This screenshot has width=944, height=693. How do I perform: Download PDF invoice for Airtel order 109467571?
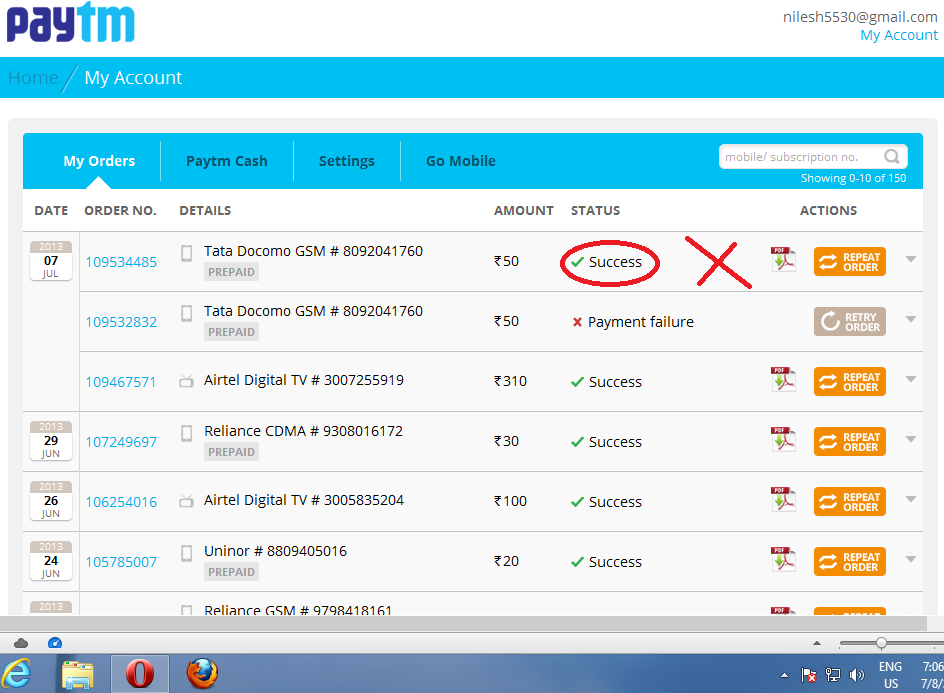[x=783, y=380]
